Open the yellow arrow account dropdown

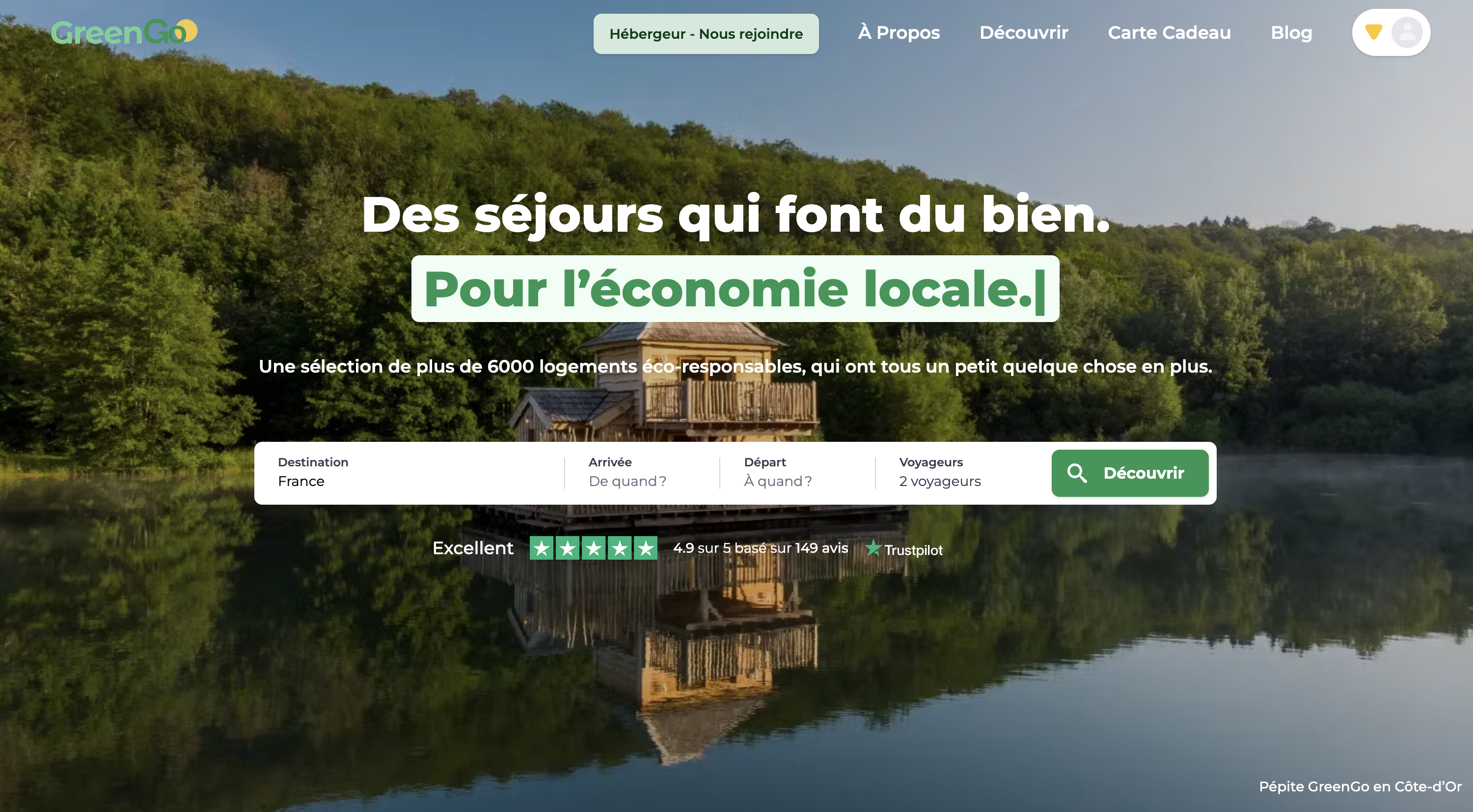coord(1373,32)
